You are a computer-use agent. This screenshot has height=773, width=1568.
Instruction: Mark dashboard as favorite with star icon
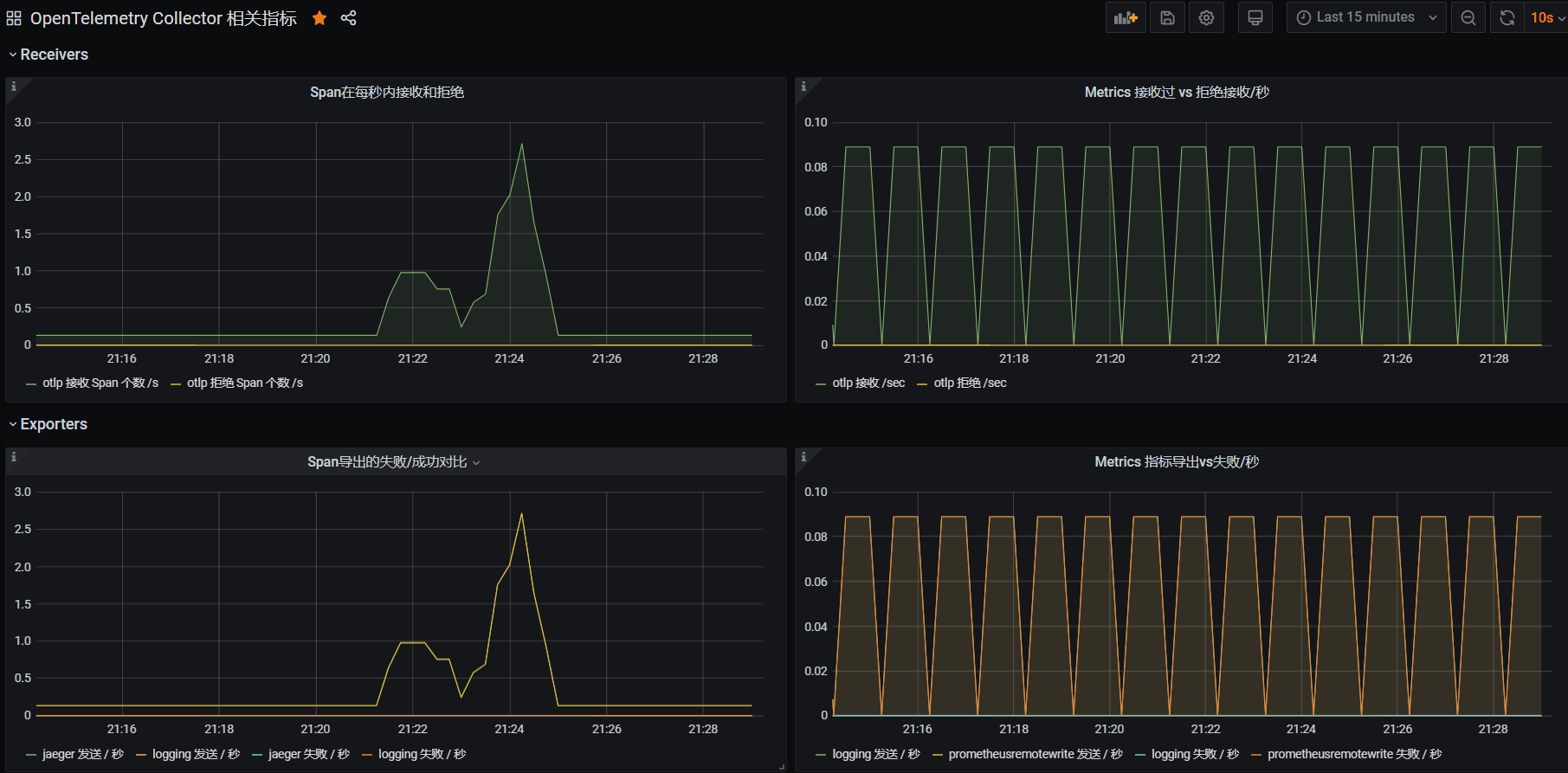click(319, 18)
